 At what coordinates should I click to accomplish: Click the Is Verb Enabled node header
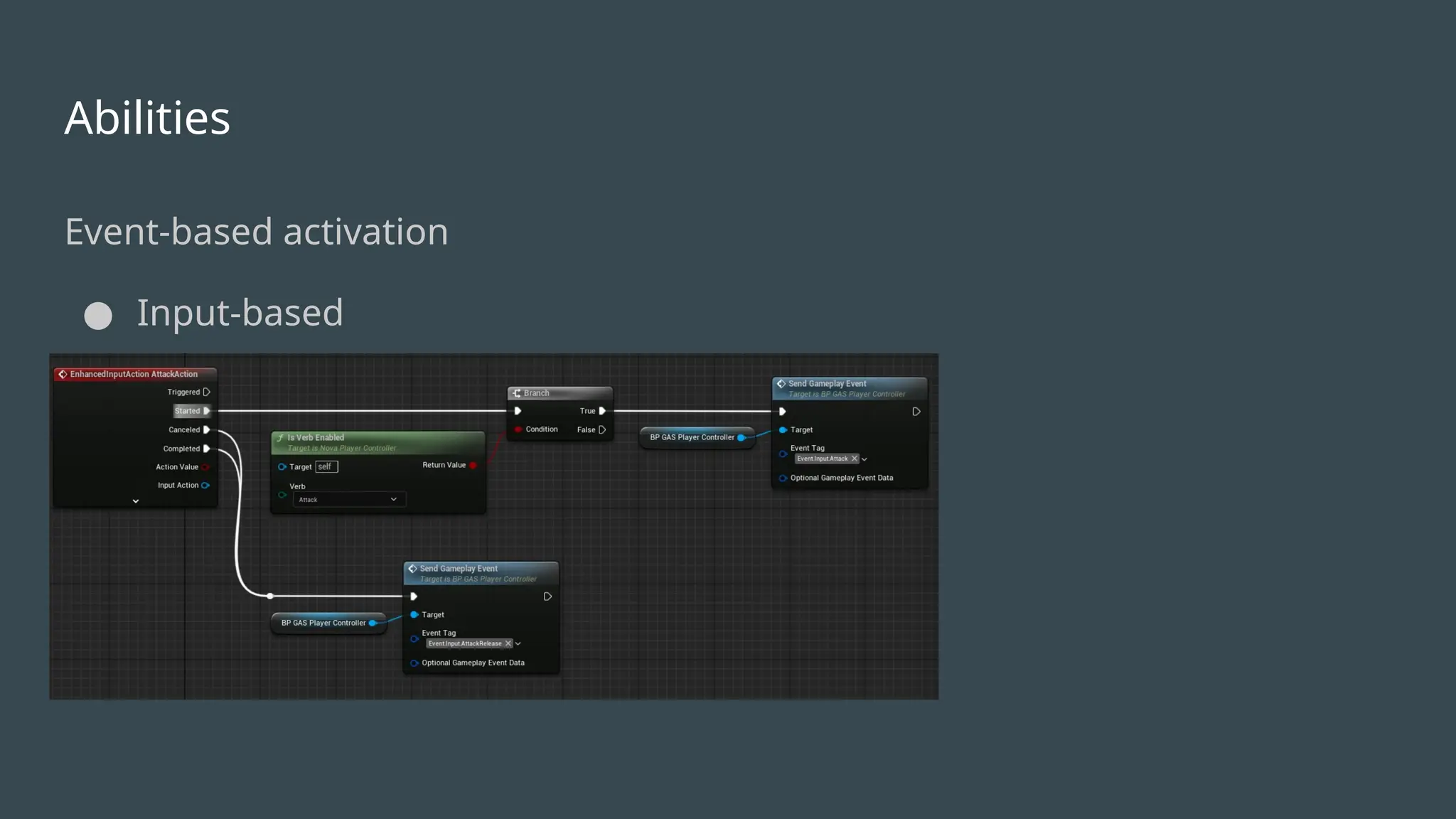point(378,442)
